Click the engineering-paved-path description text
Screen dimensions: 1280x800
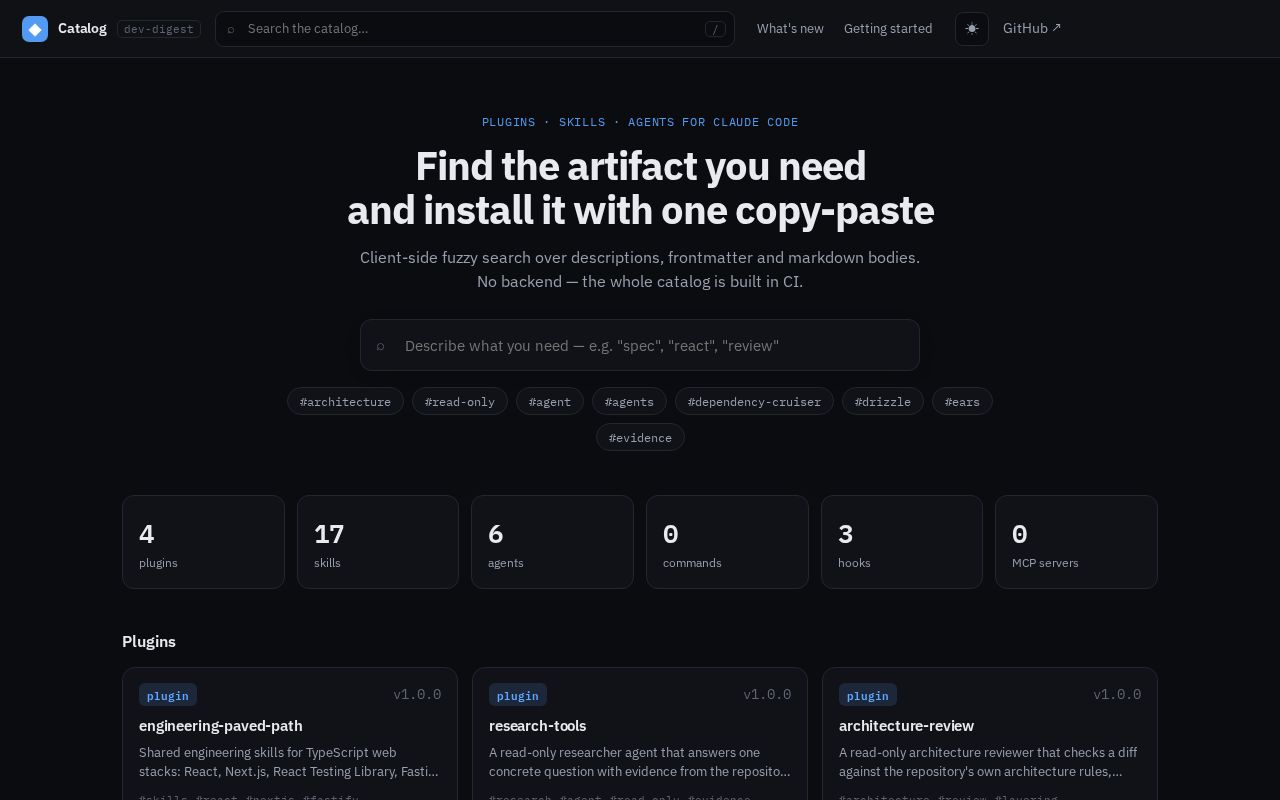[289, 762]
